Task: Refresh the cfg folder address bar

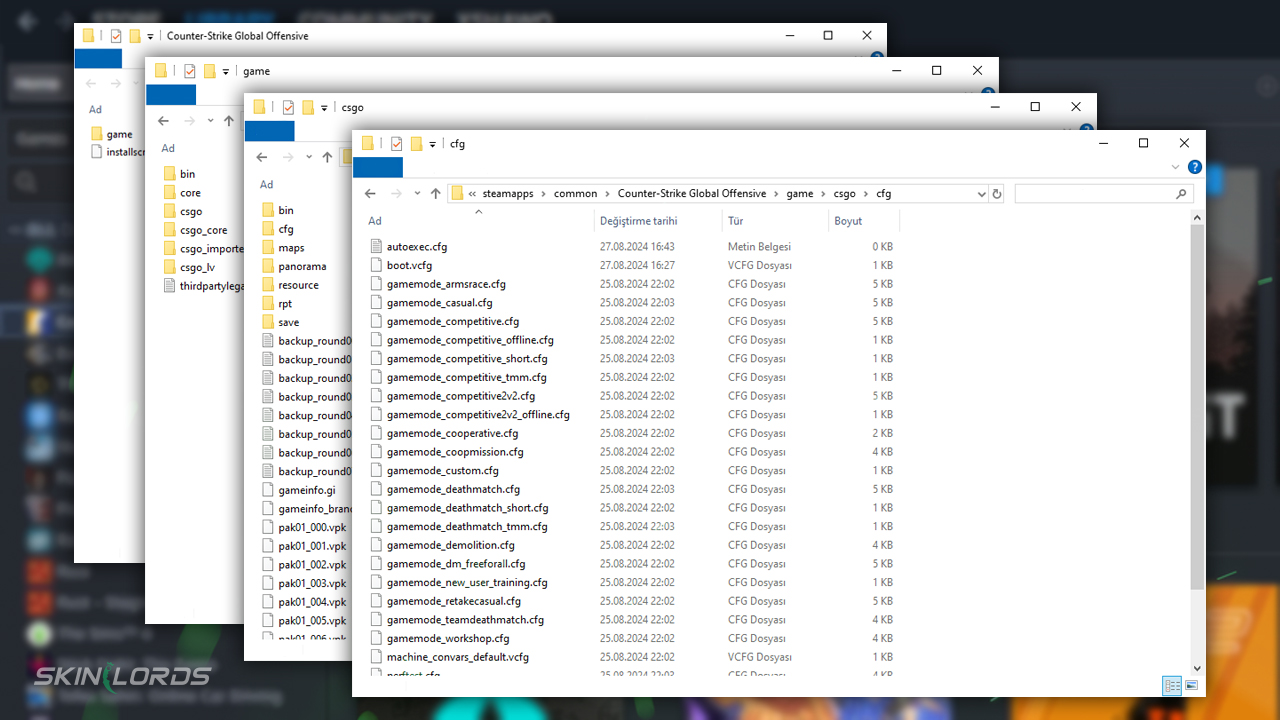Action: pyautogui.click(x=996, y=194)
